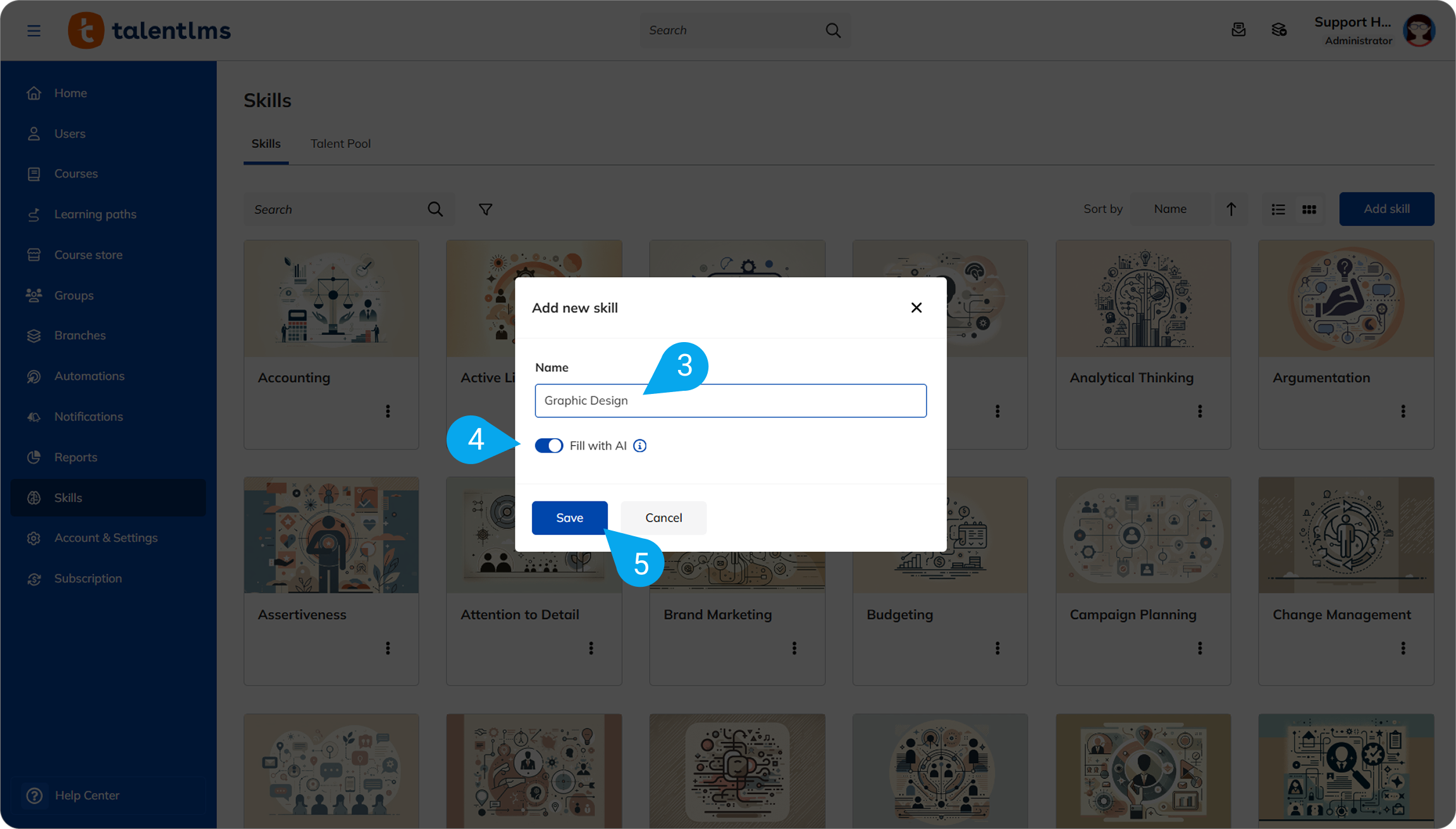1456x829 pixels.
Task: Save the new skill
Action: [569, 518]
